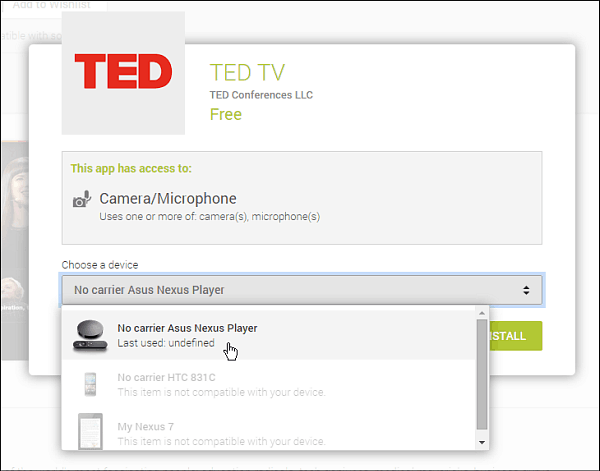This screenshot has width=600, height=471.
Task: Click the red TED app logo
Action: tap(123, 73)
